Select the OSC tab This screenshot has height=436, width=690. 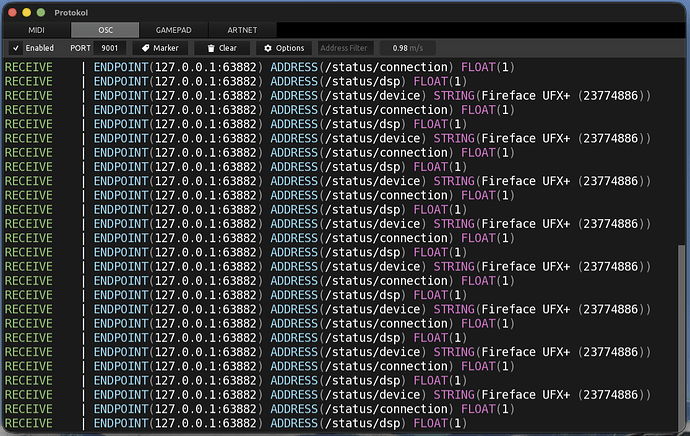tap(105, 30)
